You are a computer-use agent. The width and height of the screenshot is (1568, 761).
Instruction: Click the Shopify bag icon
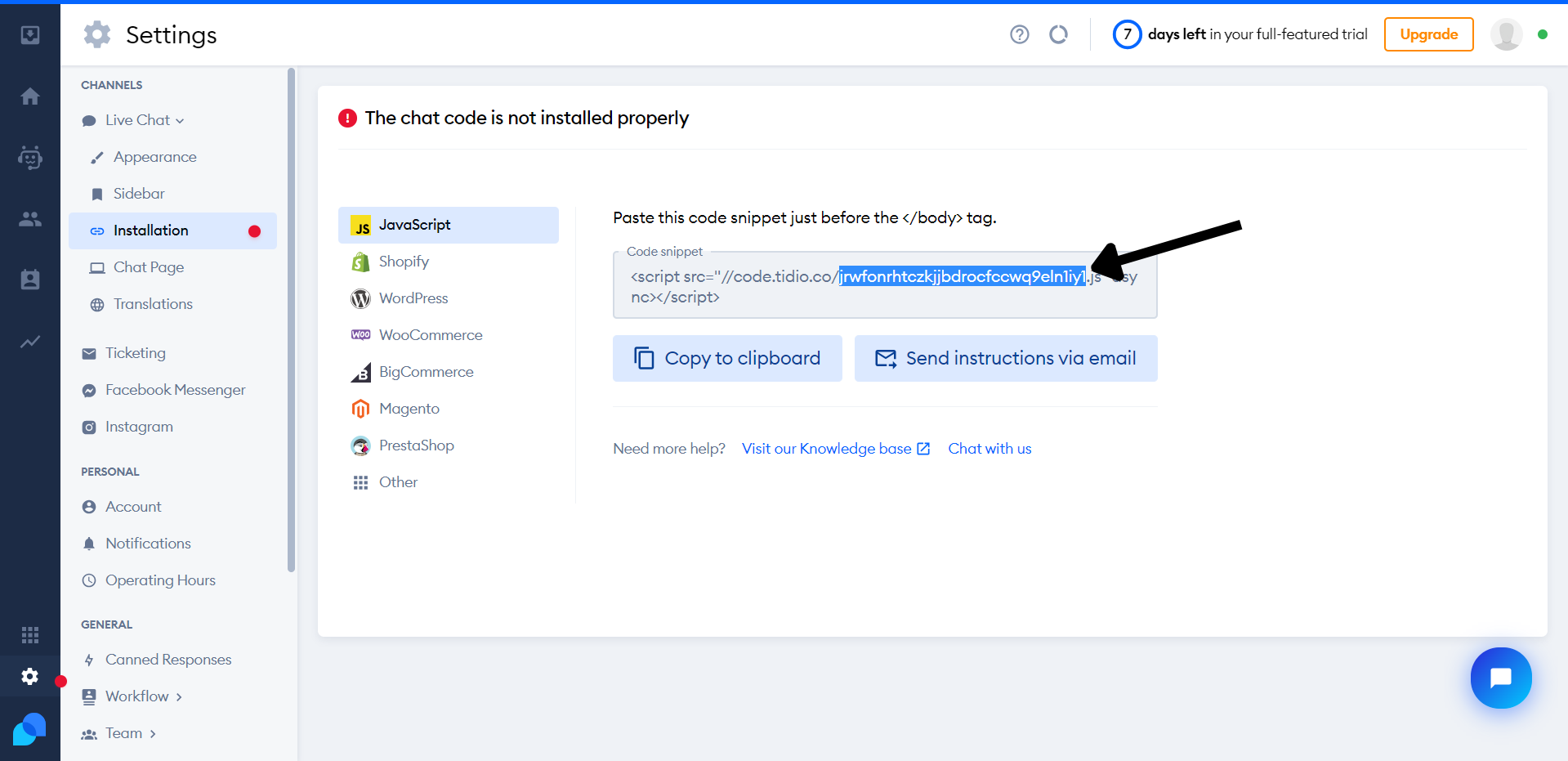[360, 262]
